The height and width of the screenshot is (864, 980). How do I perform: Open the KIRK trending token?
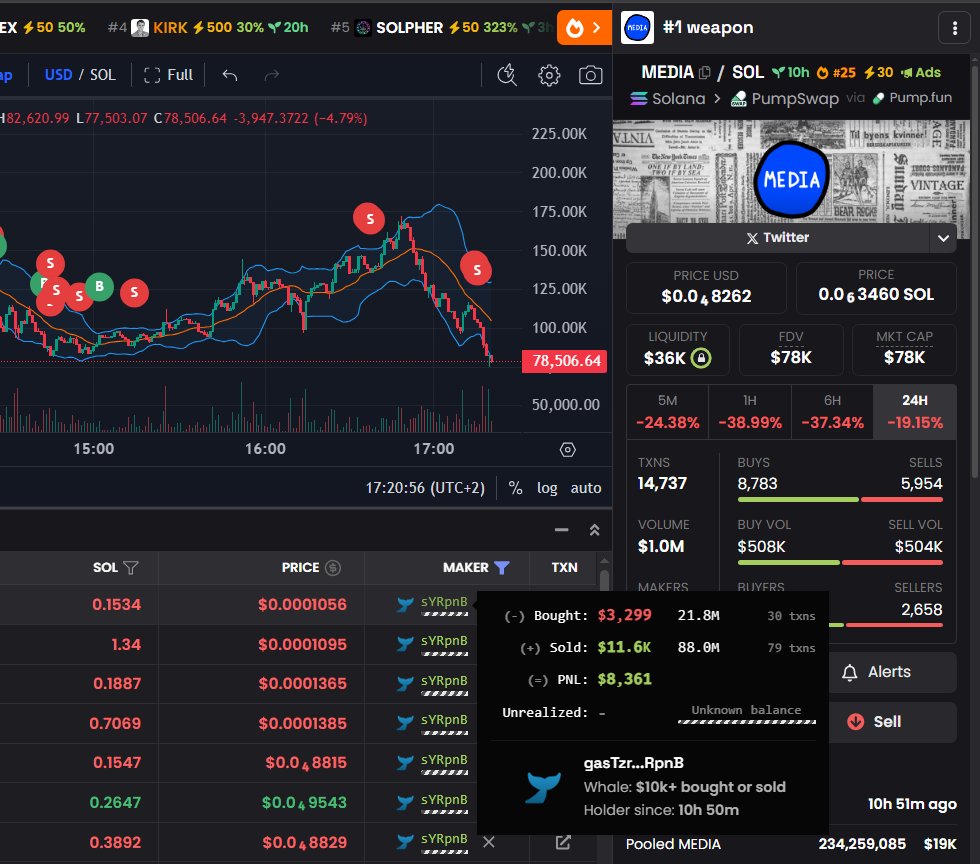(x=170, y=28)
